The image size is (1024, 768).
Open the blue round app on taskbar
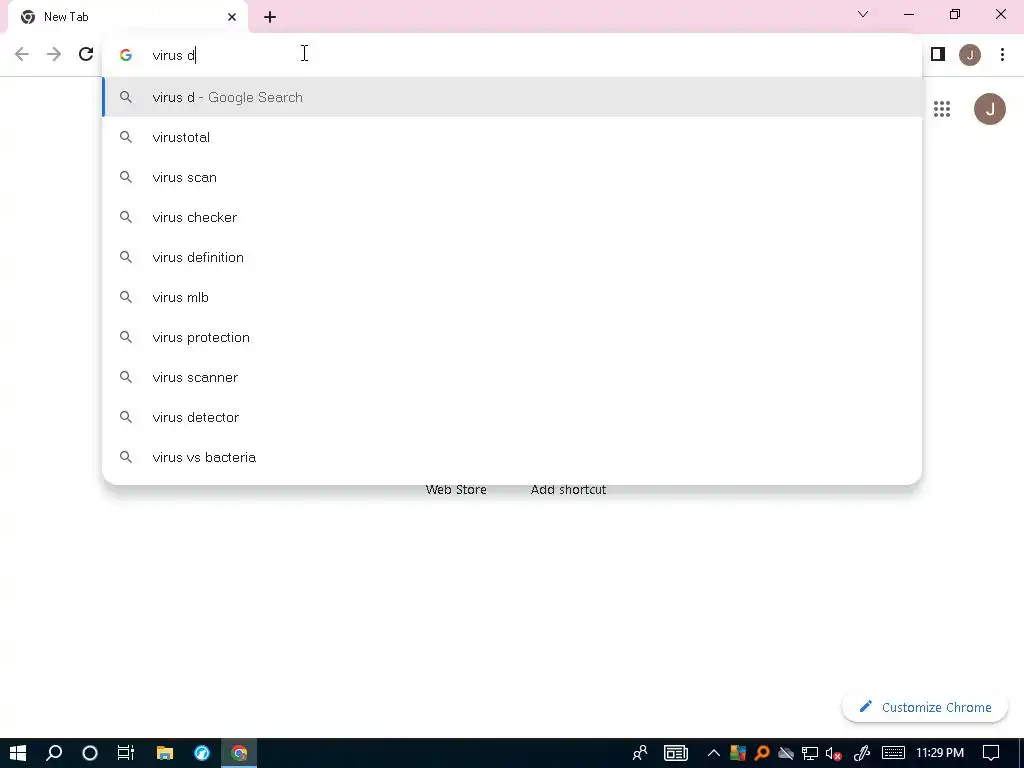(x=202, y=753)
